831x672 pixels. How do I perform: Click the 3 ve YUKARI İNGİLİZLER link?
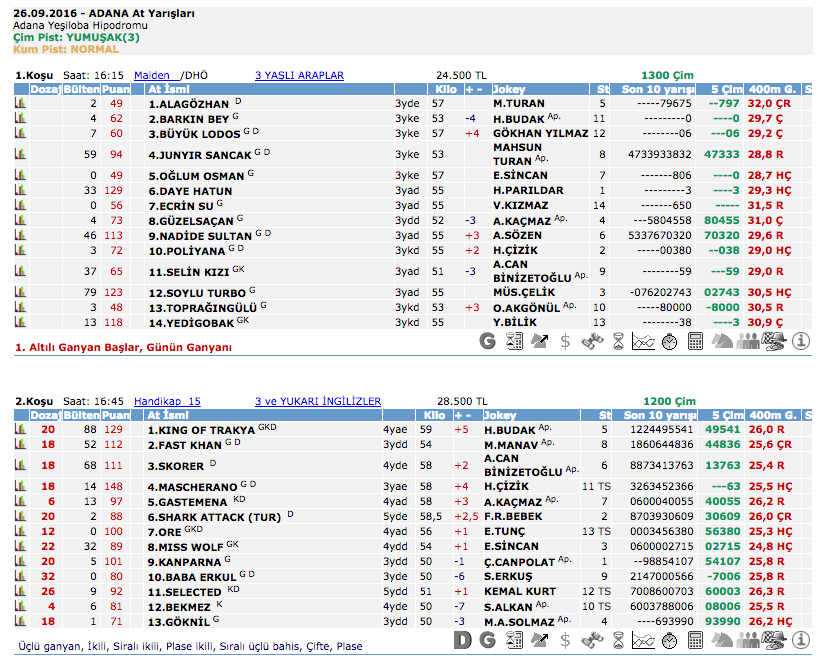tap(317, 401)
